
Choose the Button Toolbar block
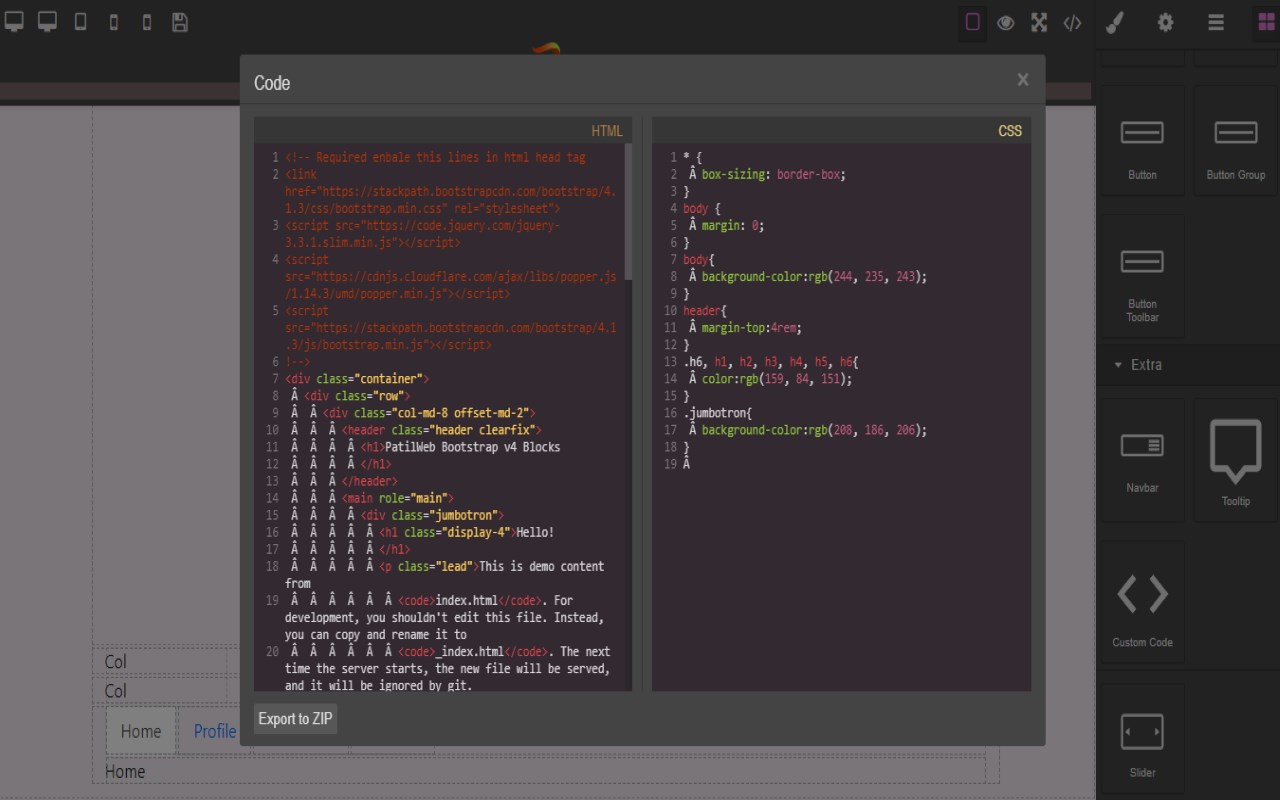click(1142, 275)
